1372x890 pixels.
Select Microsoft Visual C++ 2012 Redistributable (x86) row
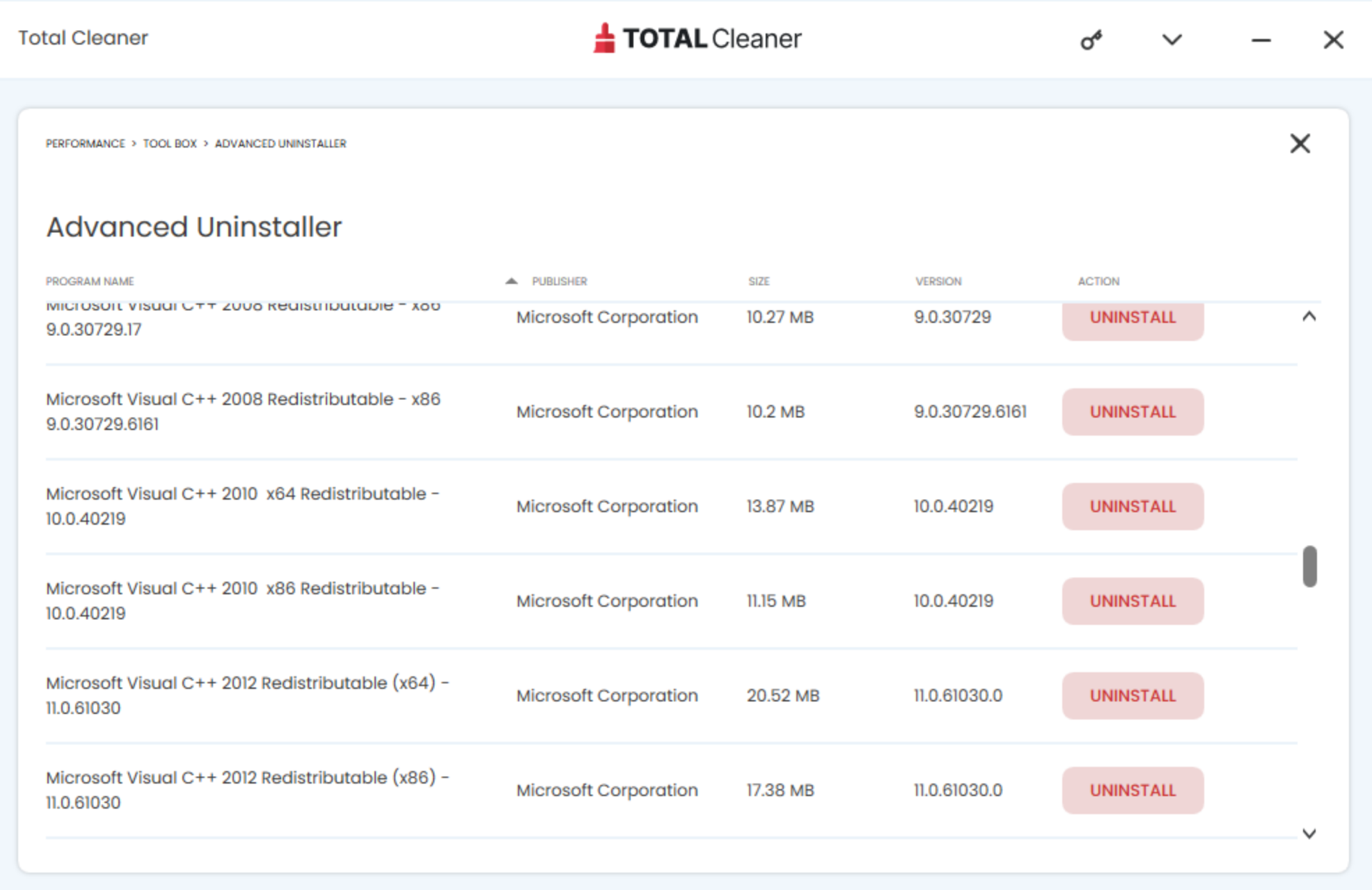[x=671, y=790]
